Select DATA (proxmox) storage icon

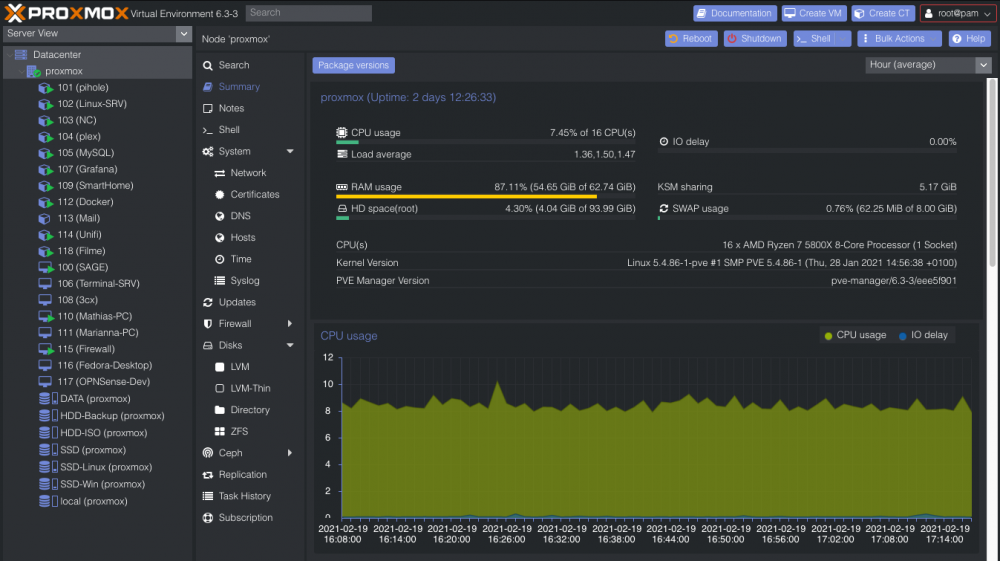48,398
